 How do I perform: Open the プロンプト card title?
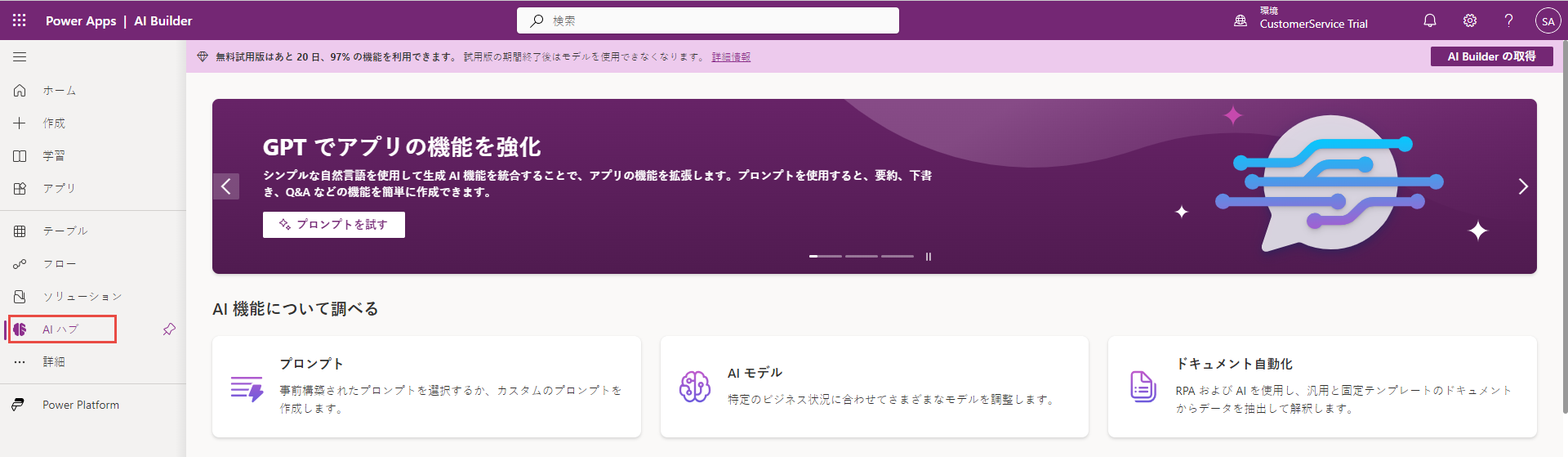point(311,364)
